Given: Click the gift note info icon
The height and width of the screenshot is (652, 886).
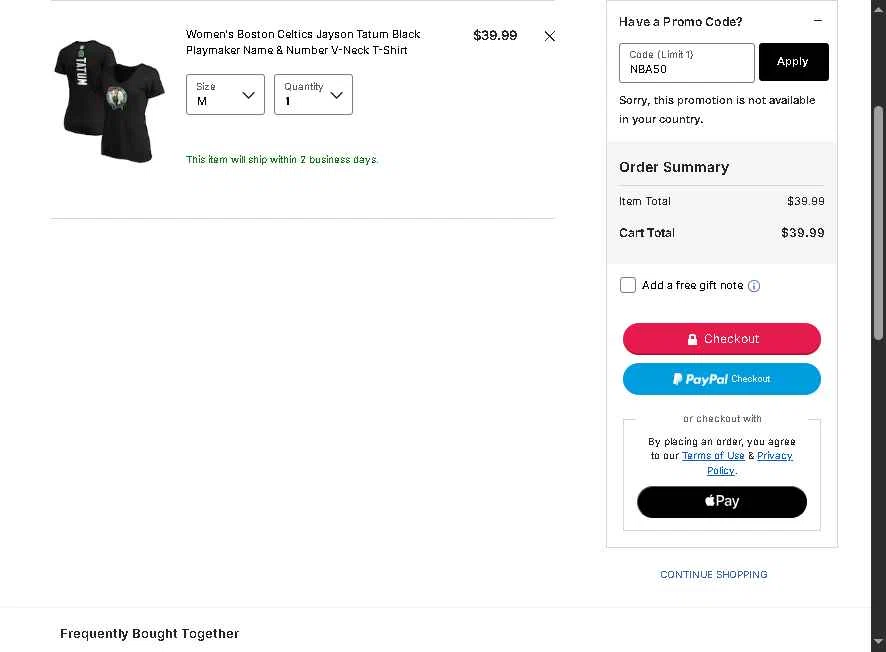Looking at the screenshot, I should (754, 286).
